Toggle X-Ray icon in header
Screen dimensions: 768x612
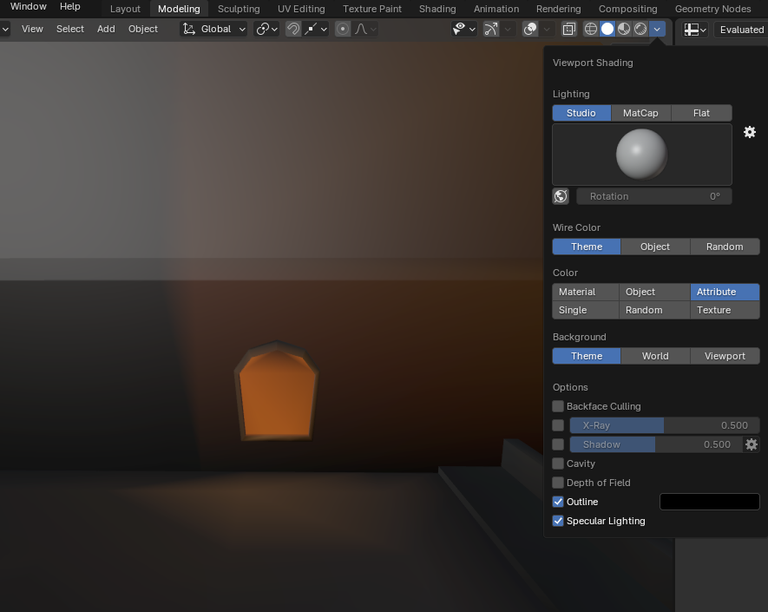pyautogui.click(x=569, y=29)
